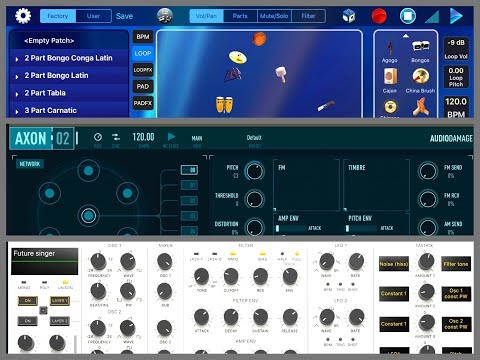Click the volume ramp triangle icon
Screen dimensions: 480x360
pyautogui.click(x=432, y=17)
